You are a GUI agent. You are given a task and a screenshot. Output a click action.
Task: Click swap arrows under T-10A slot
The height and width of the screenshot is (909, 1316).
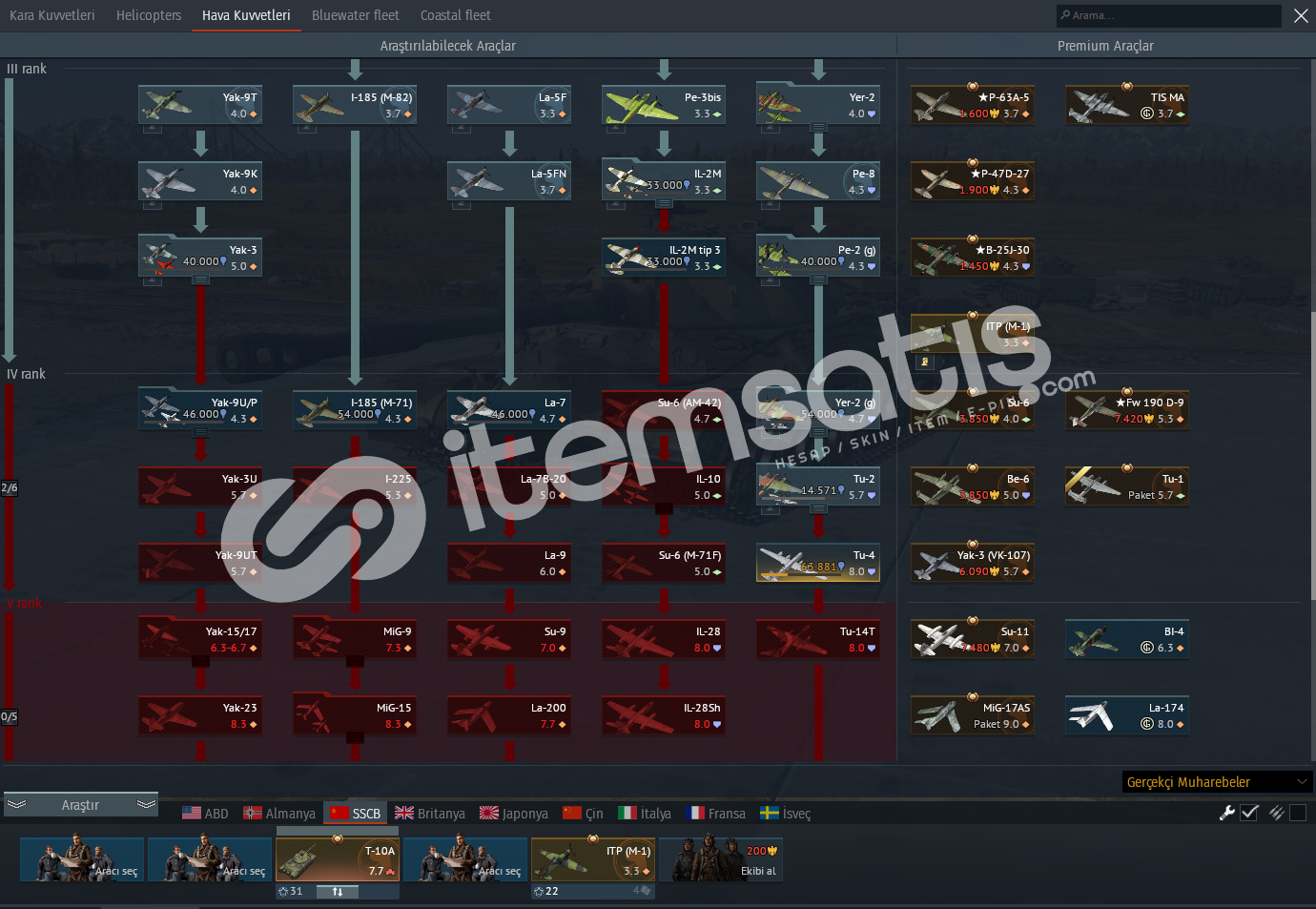click(x=338, y=892)
